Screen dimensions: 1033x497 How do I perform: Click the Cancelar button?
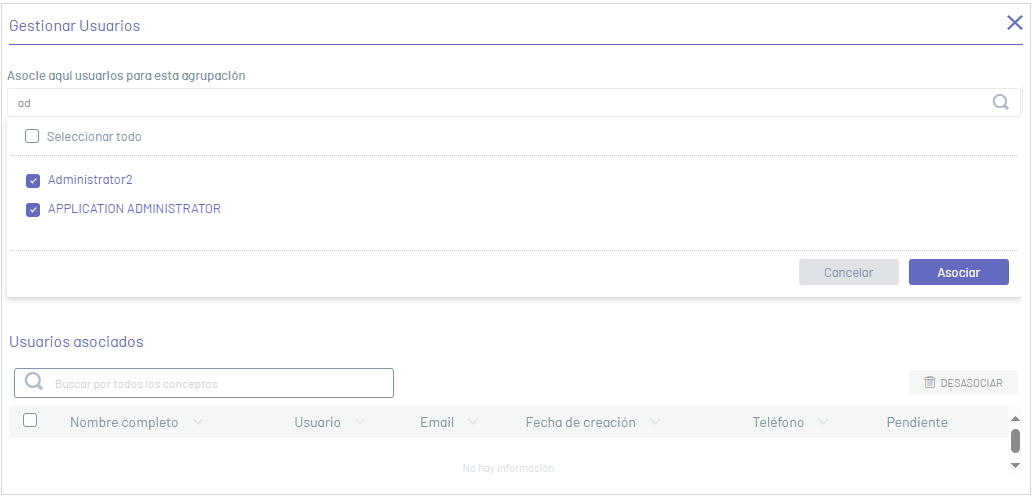pos(849,272)
